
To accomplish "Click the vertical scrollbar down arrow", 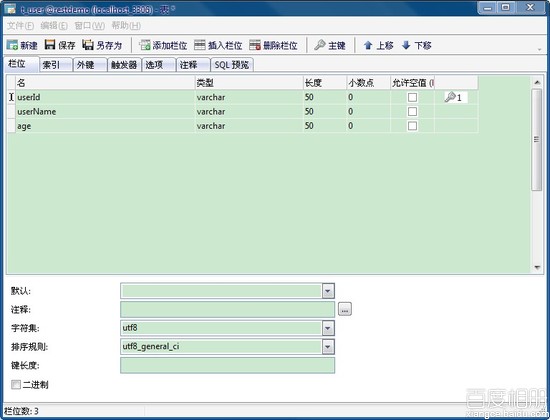I will [x=537, y=267].
